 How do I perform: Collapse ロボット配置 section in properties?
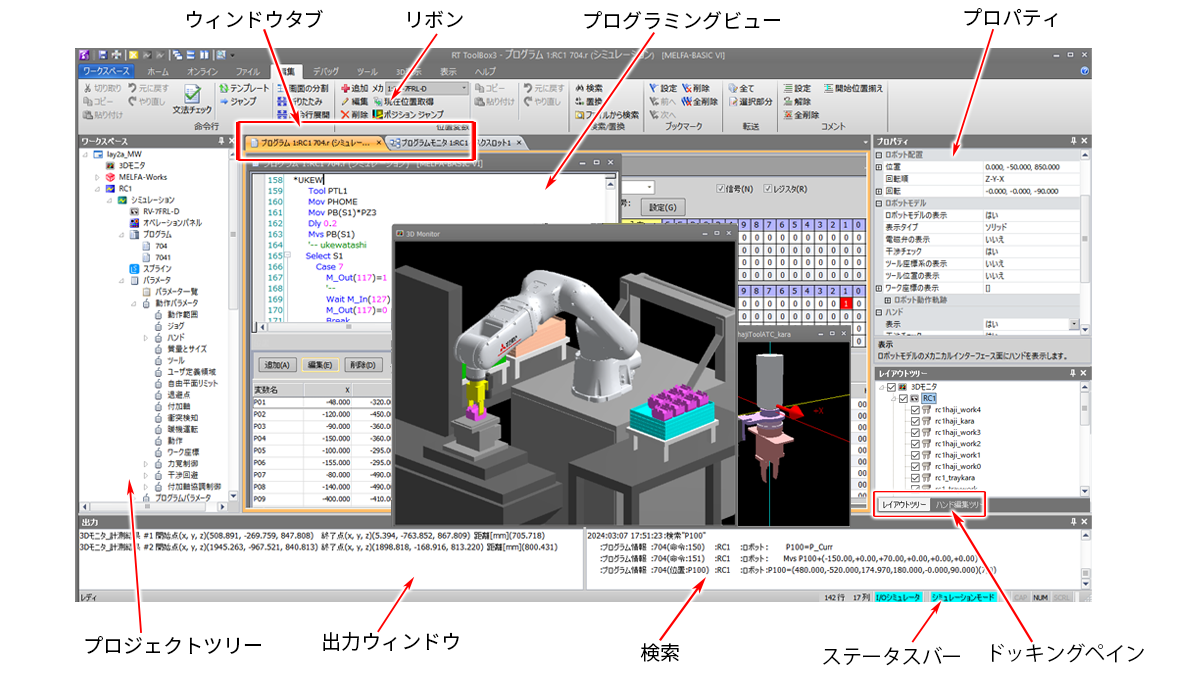click(x=879, y=155)
